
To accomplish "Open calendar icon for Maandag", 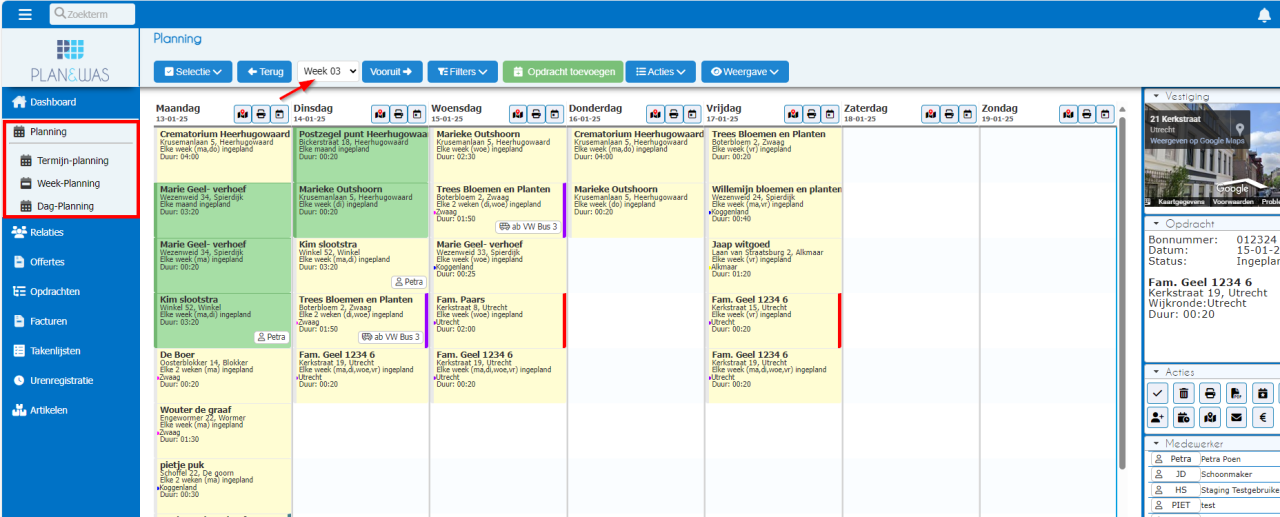I will (280, 114).
